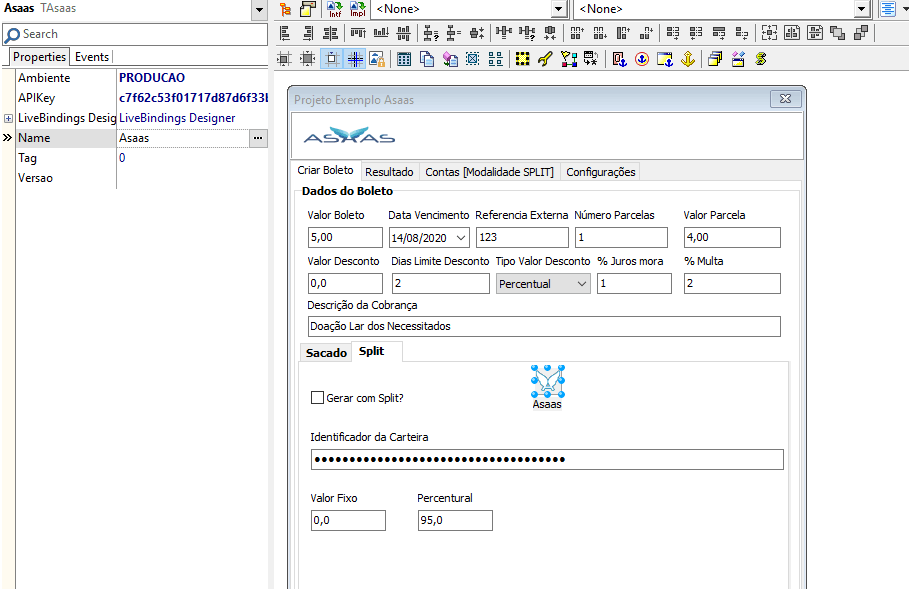Click the Asaas logo image on form
This screenshot has height=589, width=909.
click(349, 137)
